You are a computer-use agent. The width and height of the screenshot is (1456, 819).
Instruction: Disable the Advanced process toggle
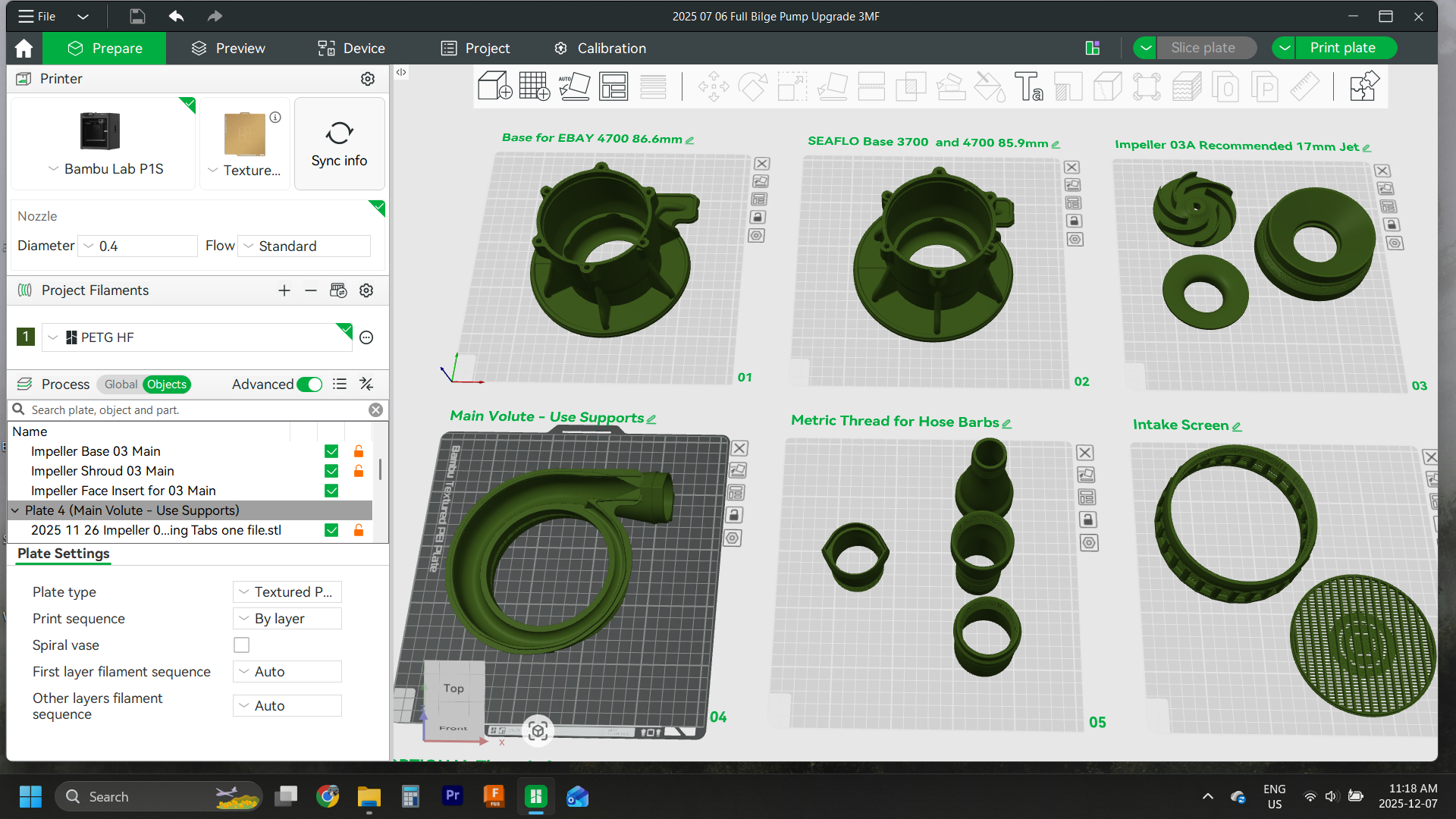pos(309,384)
